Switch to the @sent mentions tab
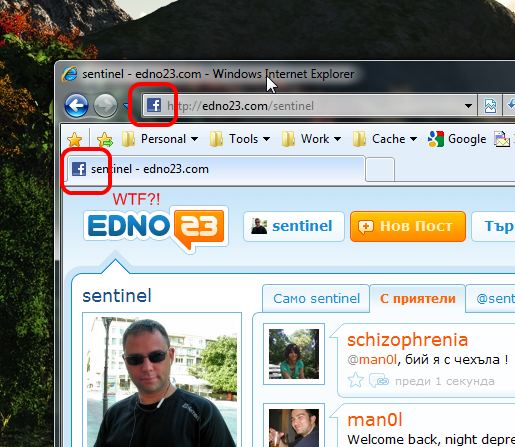 tap(491, 298)
